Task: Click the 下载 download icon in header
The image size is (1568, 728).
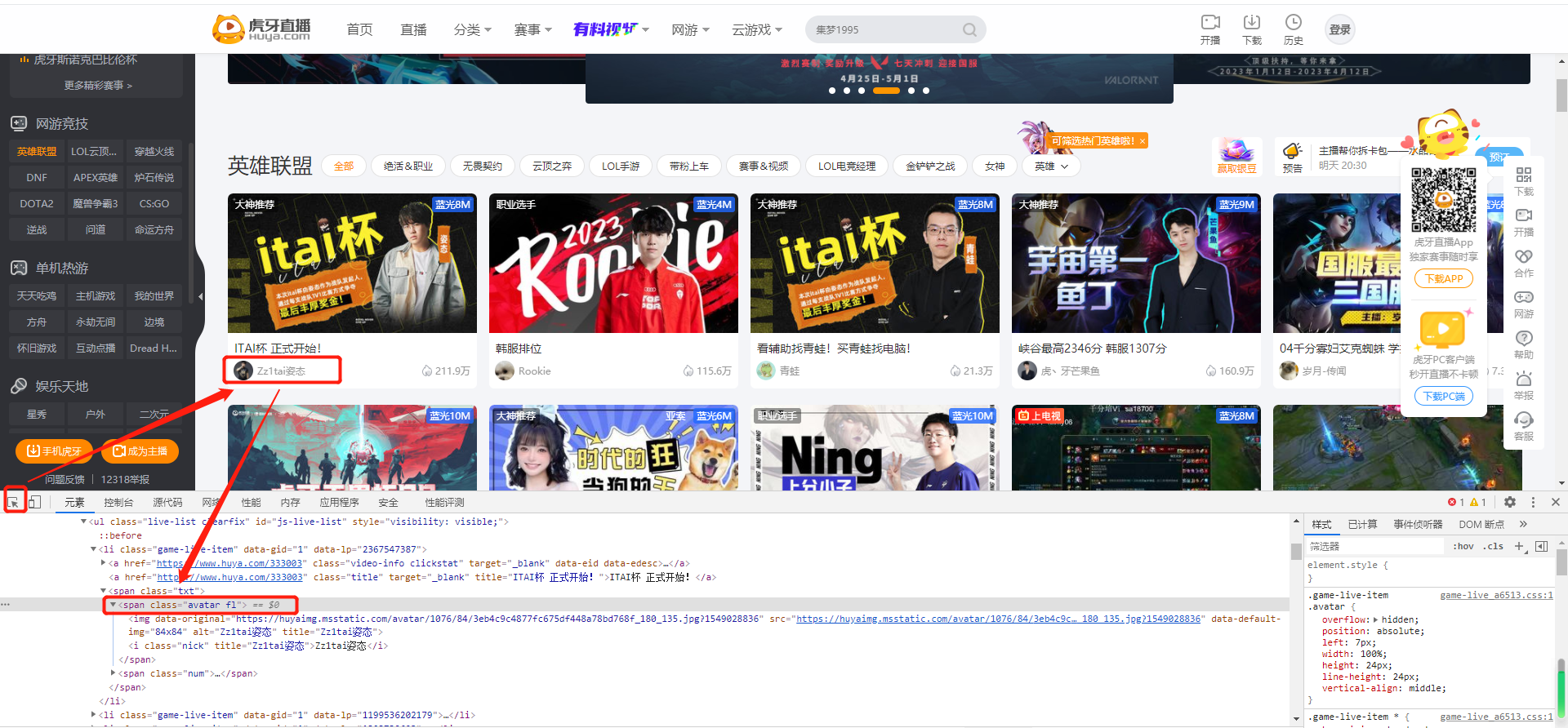Action: [x=1251, y=22]
